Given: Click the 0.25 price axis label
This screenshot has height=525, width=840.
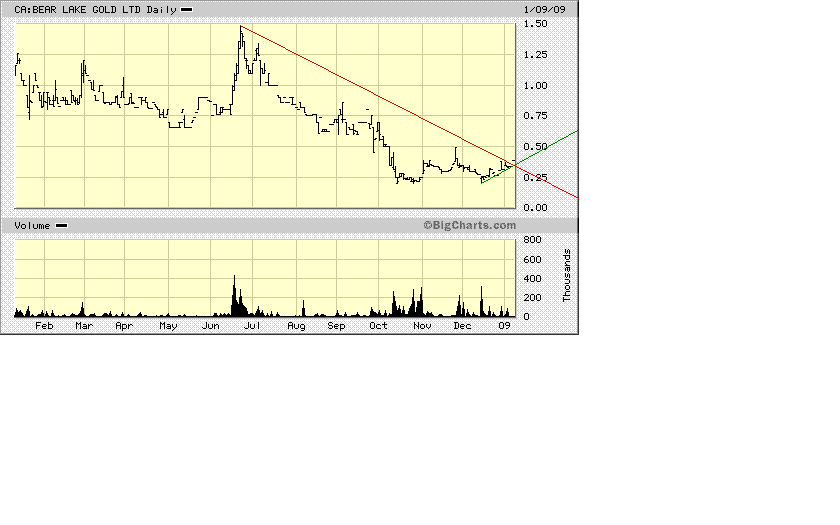Looking at the screenshot, I should click(x=535, y=178).
